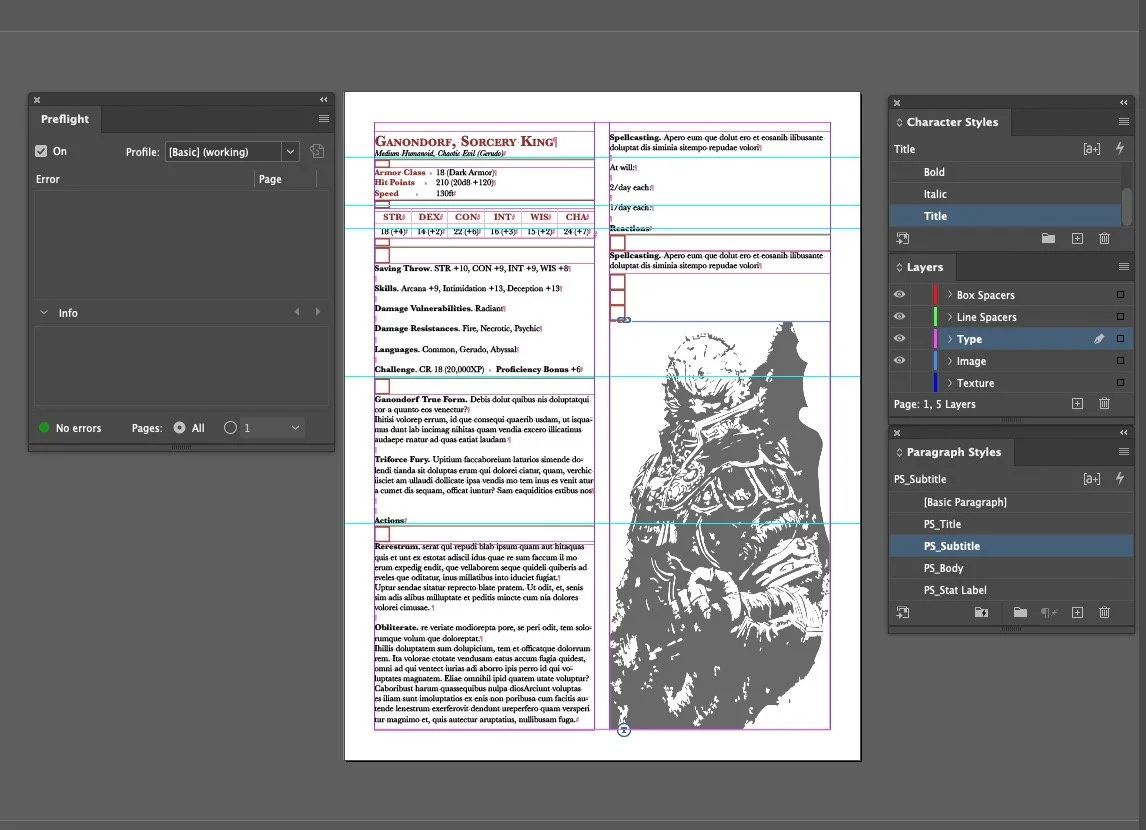Create a new character style
Screen dimensions: 1146x830
1077,238
